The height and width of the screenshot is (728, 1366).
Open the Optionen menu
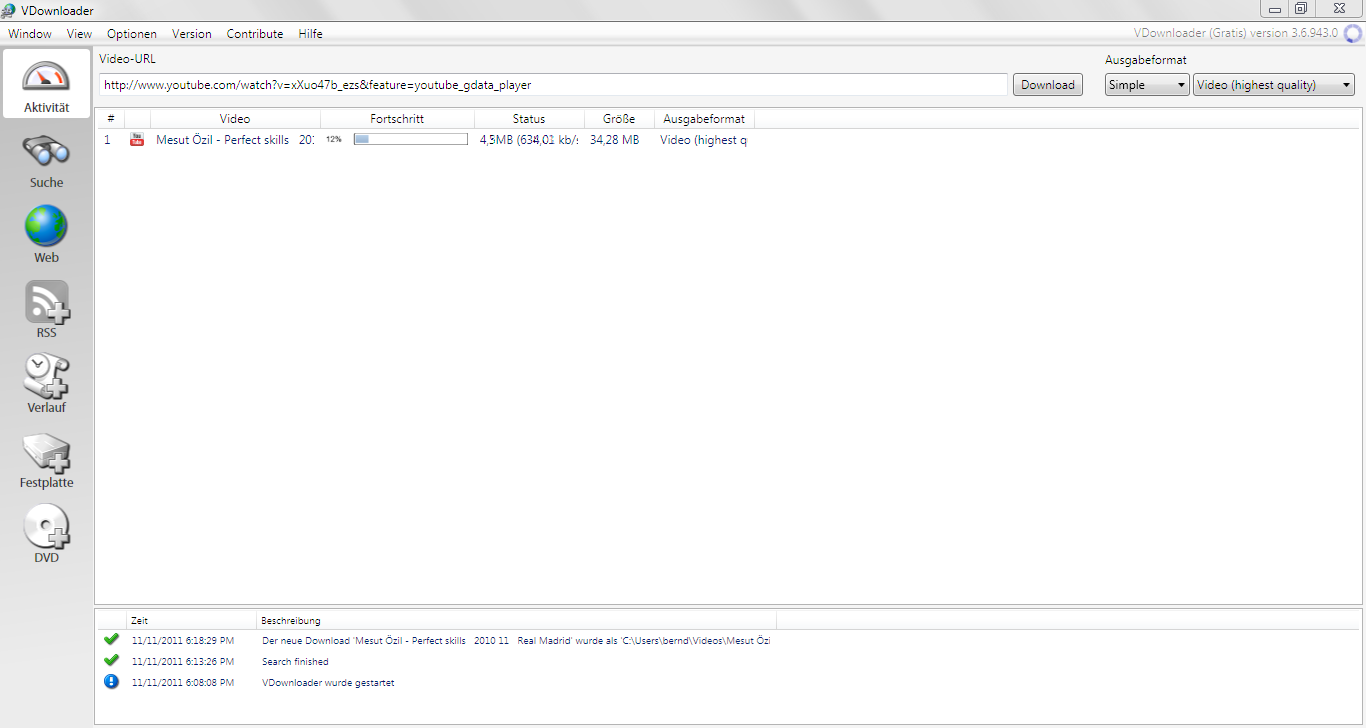click(x=131, y=33)
